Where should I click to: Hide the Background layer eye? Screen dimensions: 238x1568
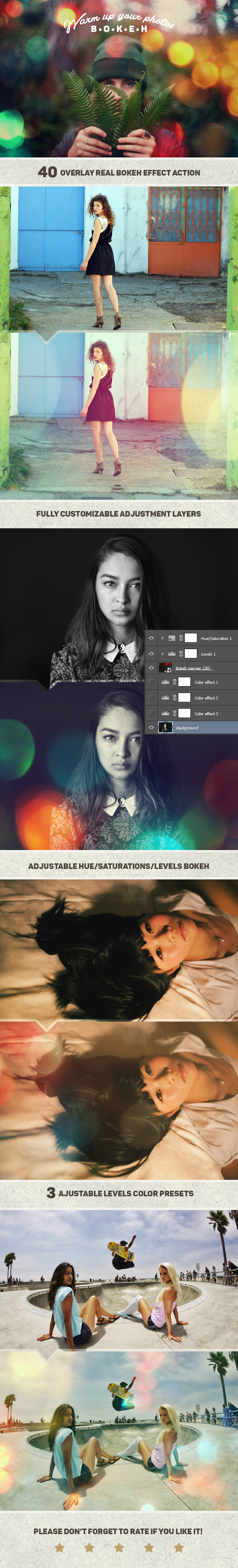151,727
